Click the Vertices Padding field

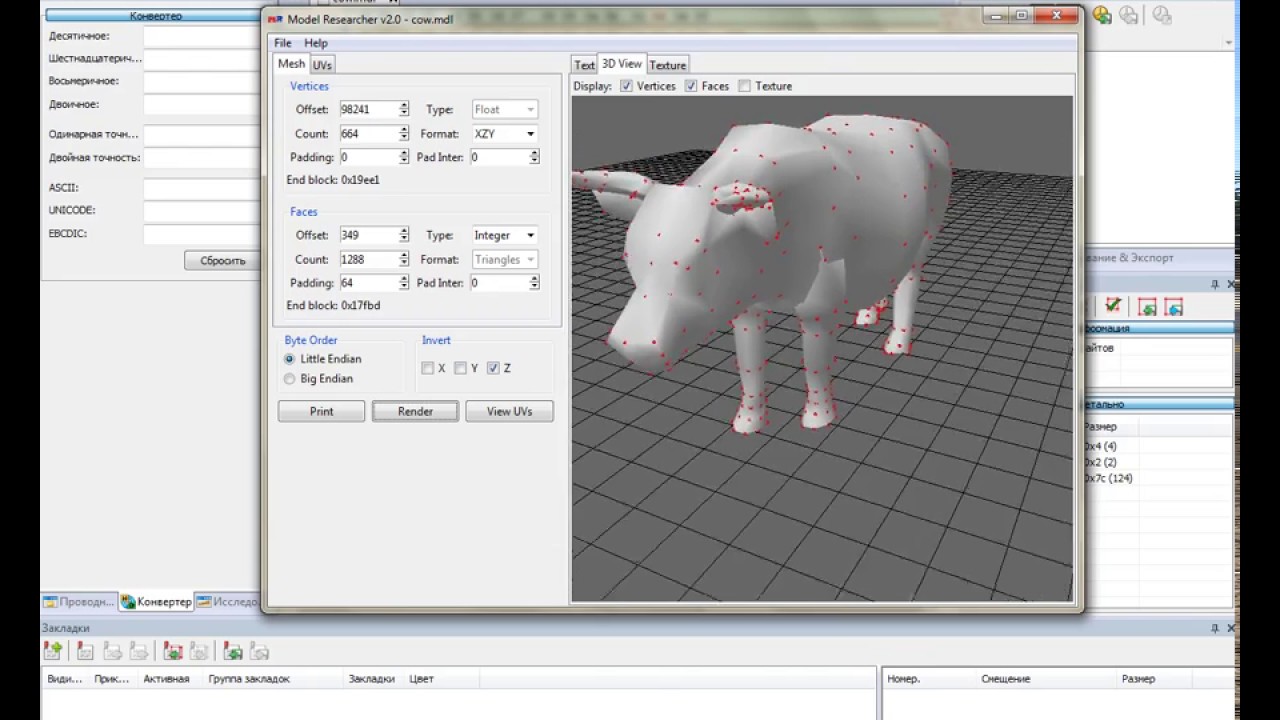pyautogui.click(x=369, y=158)
